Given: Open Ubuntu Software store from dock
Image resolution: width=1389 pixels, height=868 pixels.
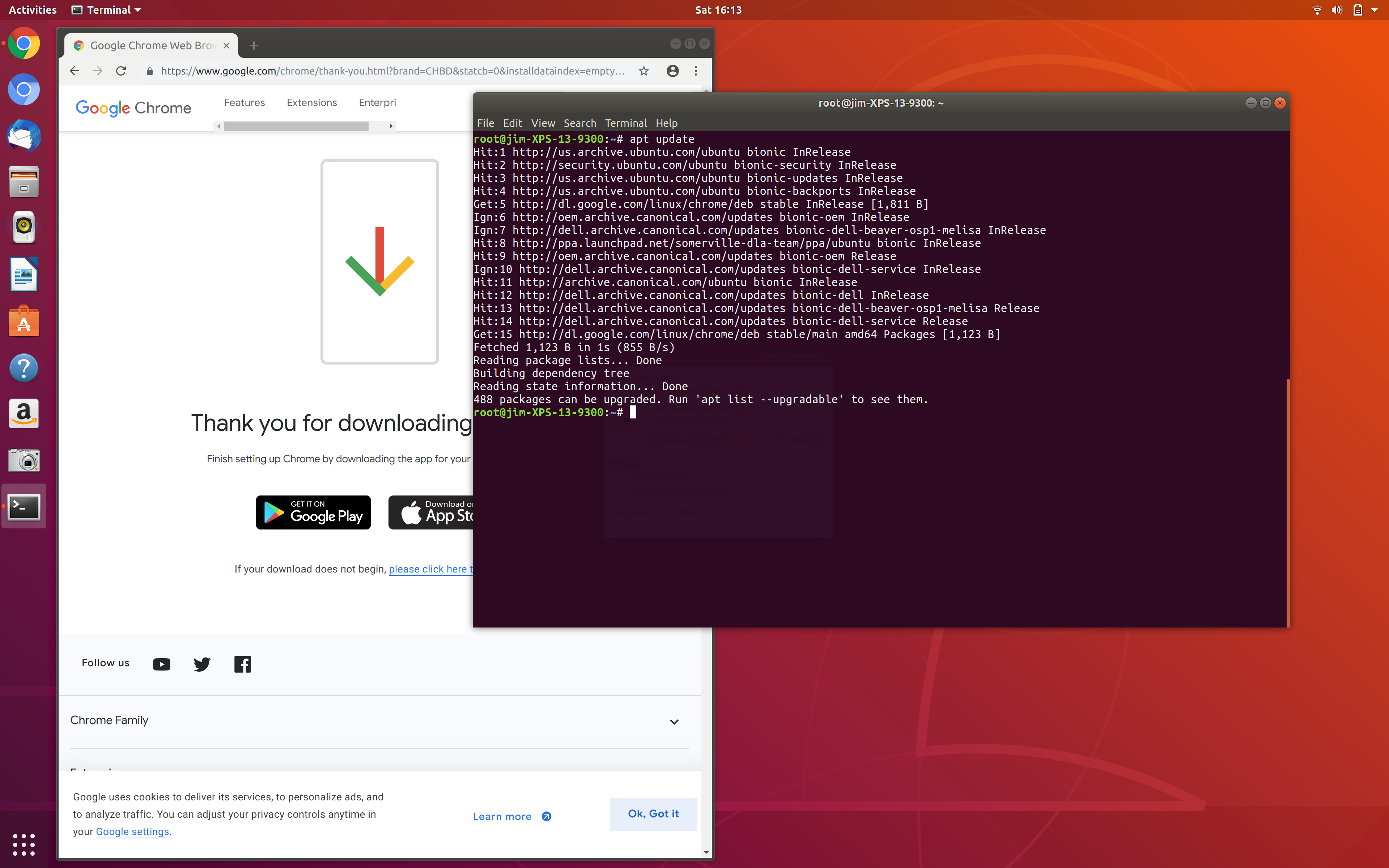Looking at the screenshot, I should click(x=24, y=321).
